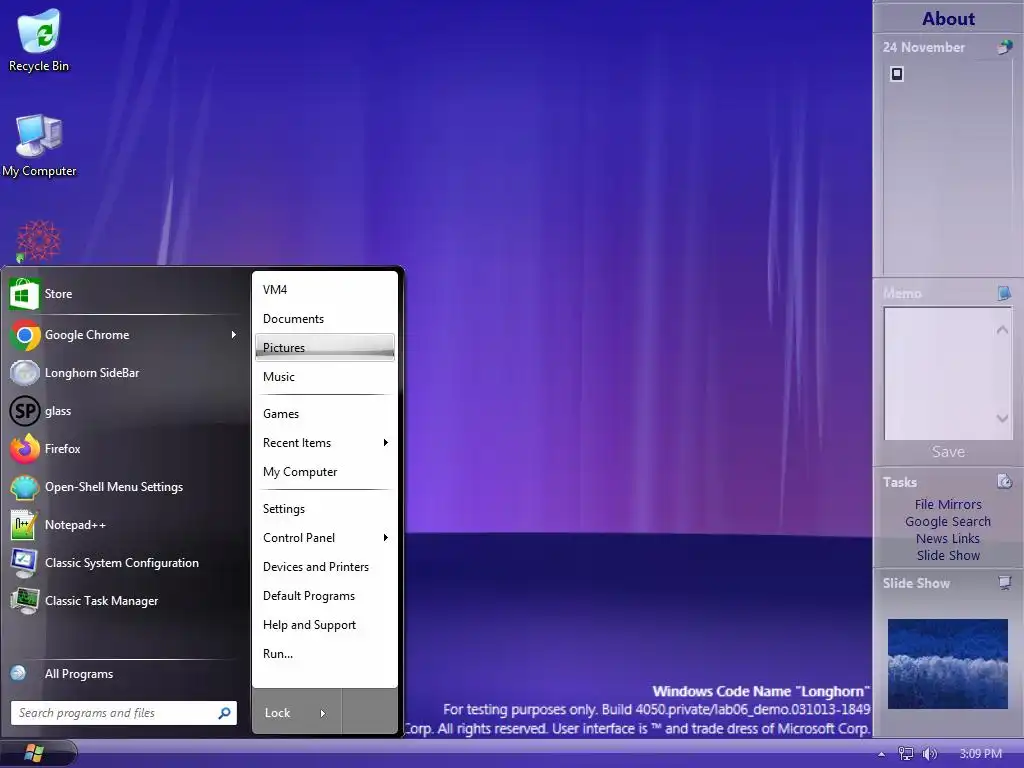Click the calendar icon beside 24 November

click(x=1004, y=47)
